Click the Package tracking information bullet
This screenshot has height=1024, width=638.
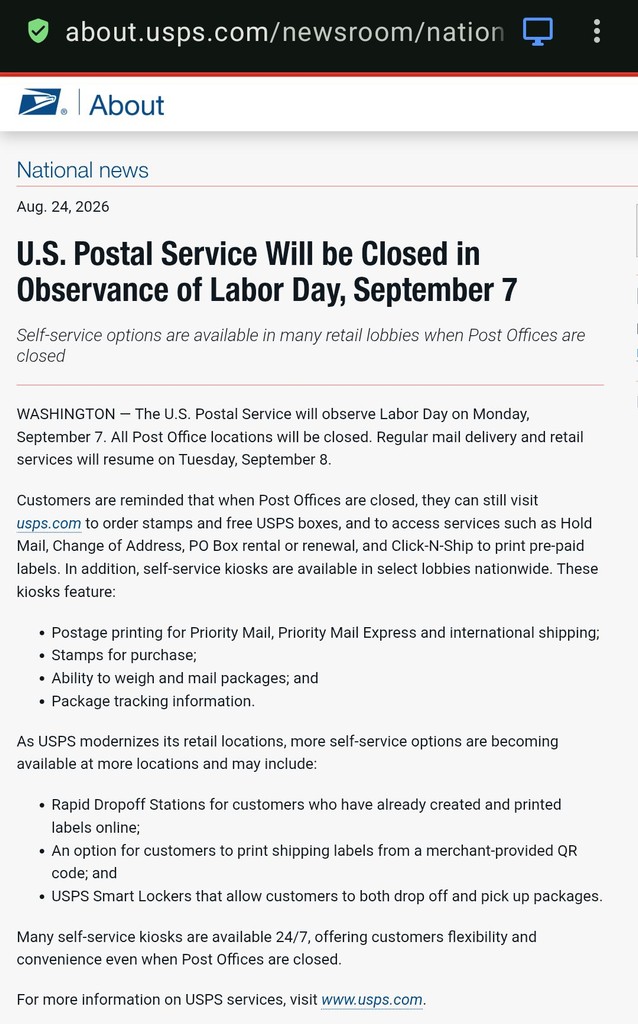point(153,701)
